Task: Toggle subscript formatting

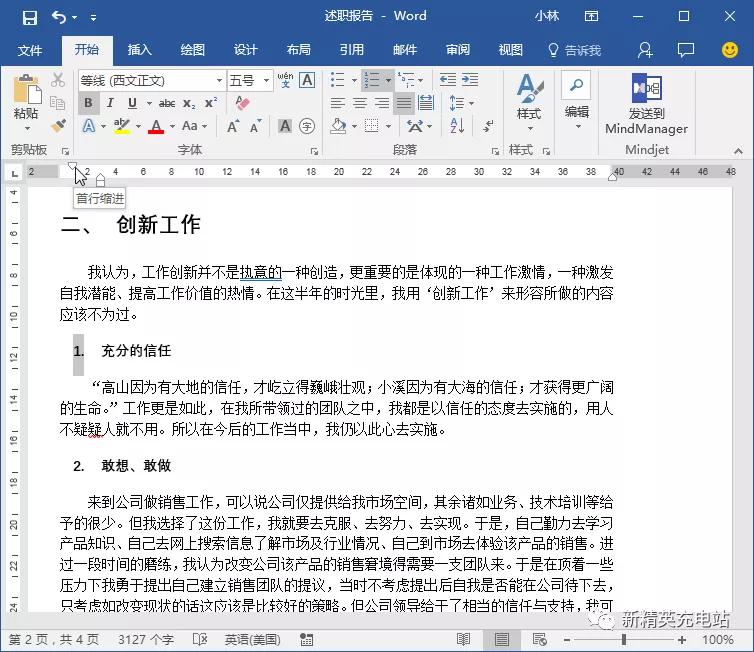Action: [189, 103]
